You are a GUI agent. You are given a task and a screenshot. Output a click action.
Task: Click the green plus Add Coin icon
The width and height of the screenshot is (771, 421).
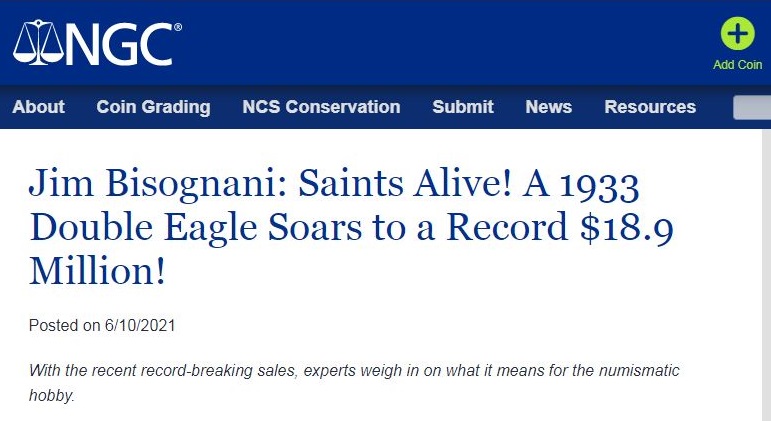(x=737, y=35)
